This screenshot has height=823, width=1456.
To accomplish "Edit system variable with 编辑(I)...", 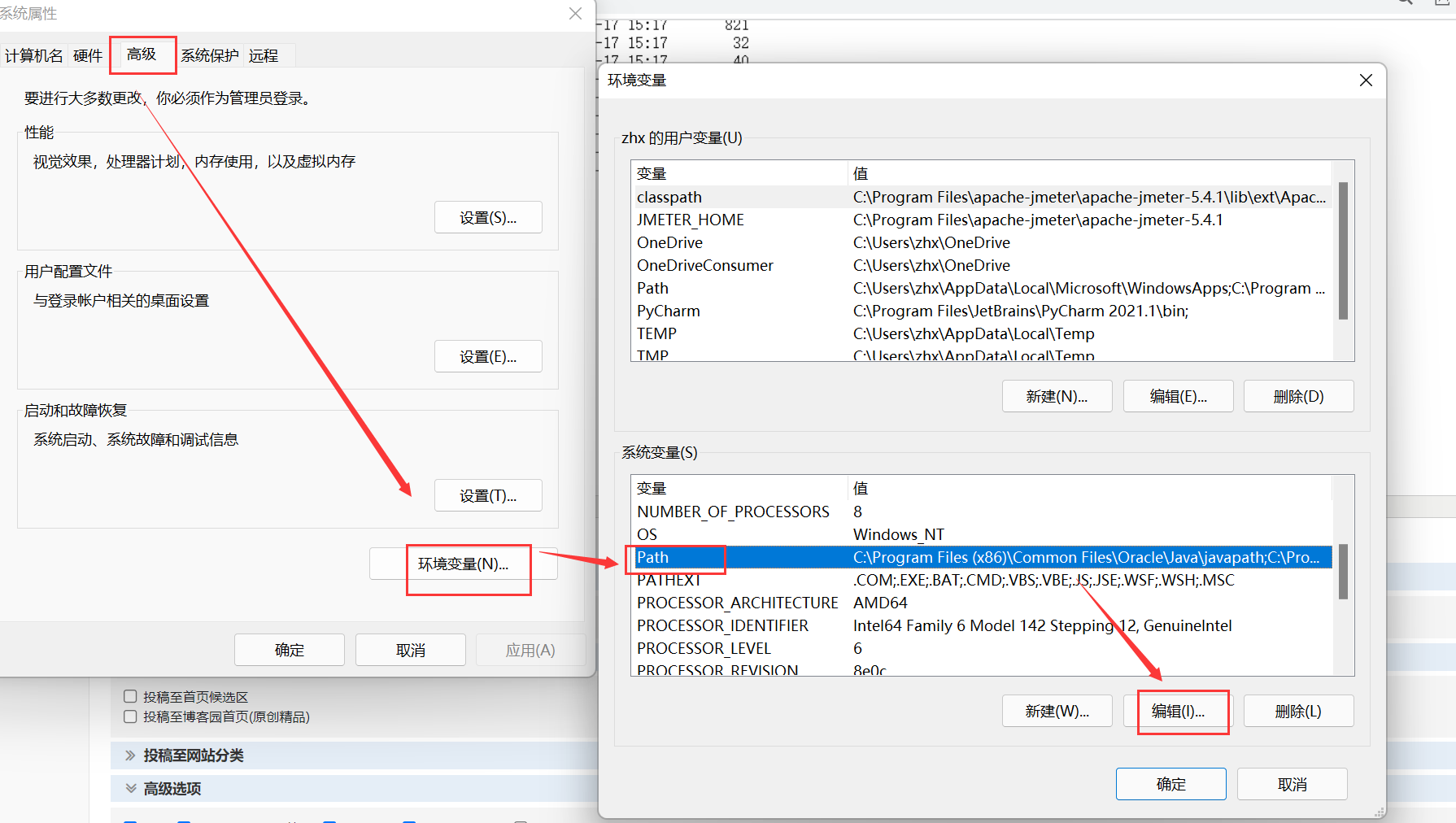I will click(1178, 711).
